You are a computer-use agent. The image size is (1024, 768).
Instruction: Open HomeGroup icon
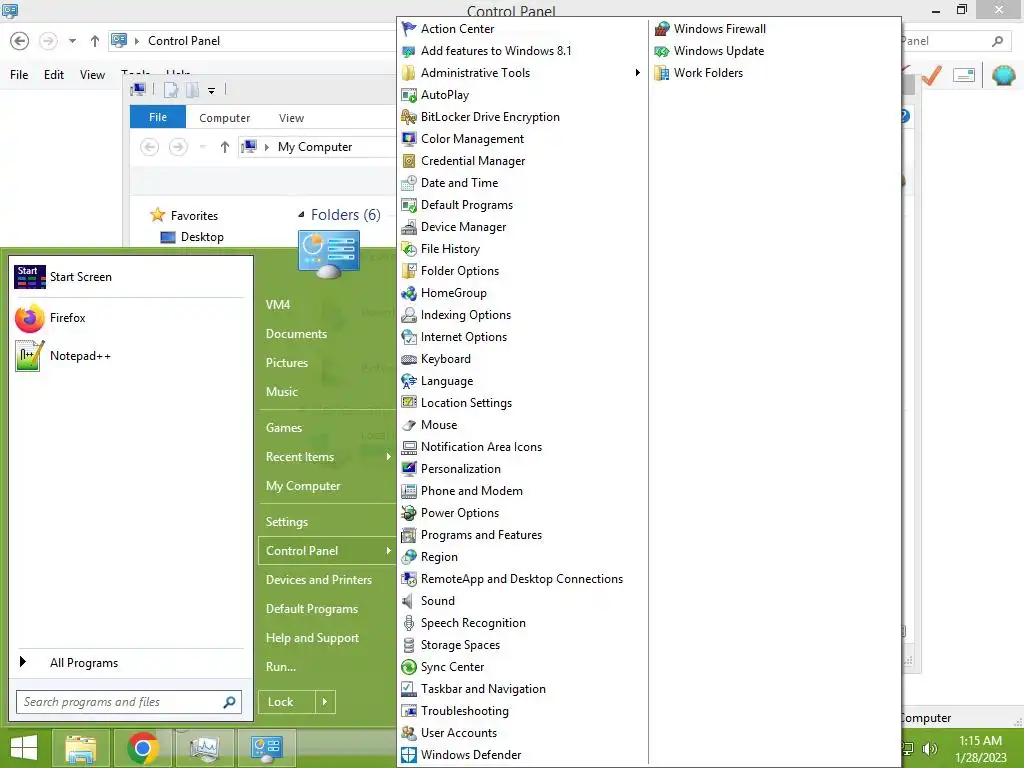(x=409, y=293)
